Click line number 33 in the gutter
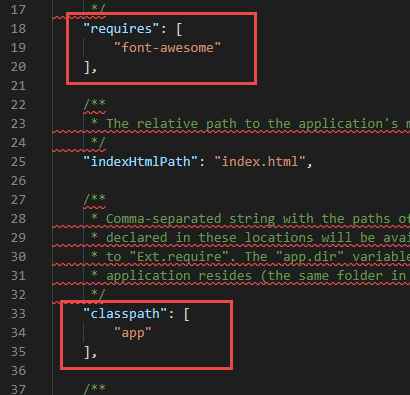The width and height of the screenshot is (410, 395). (x=18, y=314)
